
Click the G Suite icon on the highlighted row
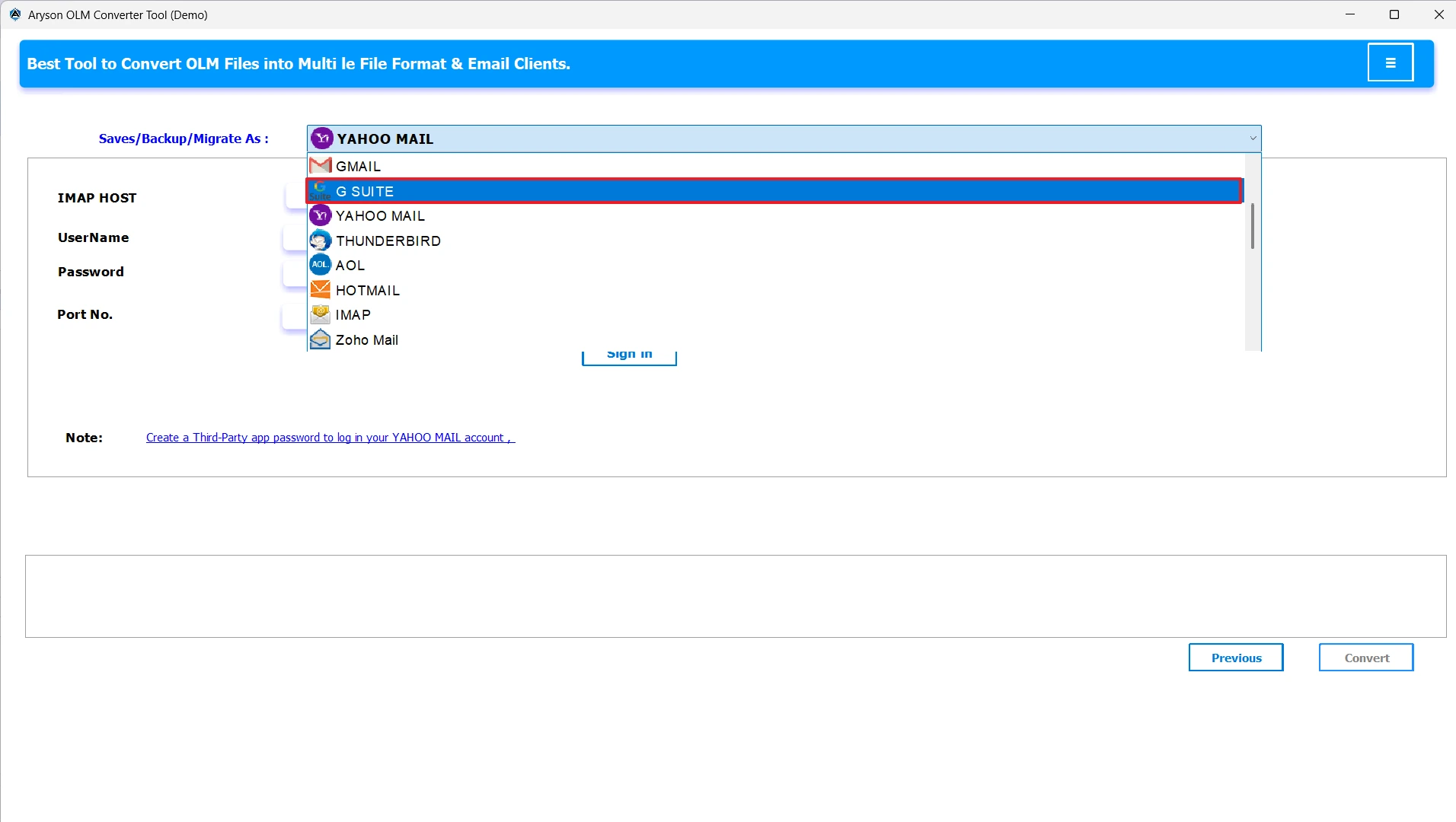321,190
